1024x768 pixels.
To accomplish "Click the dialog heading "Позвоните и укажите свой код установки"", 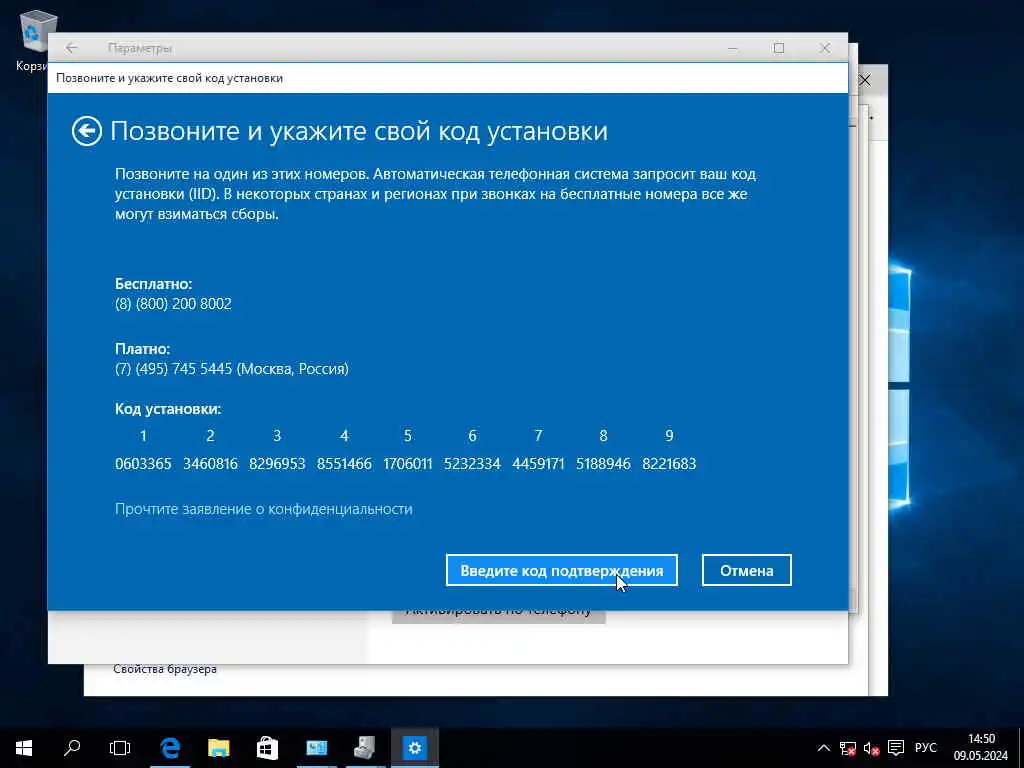I will coord(359,131).
